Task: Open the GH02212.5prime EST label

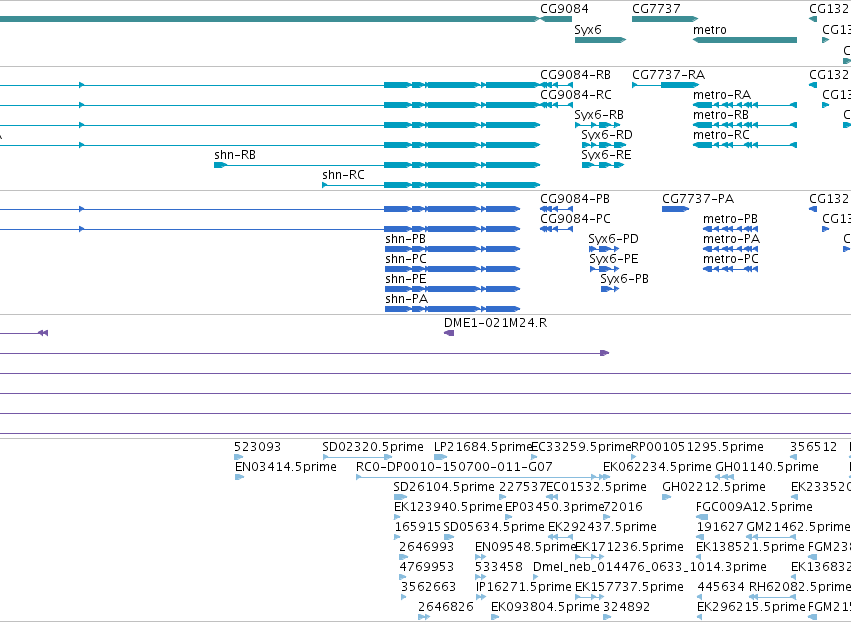Action: 714,487
